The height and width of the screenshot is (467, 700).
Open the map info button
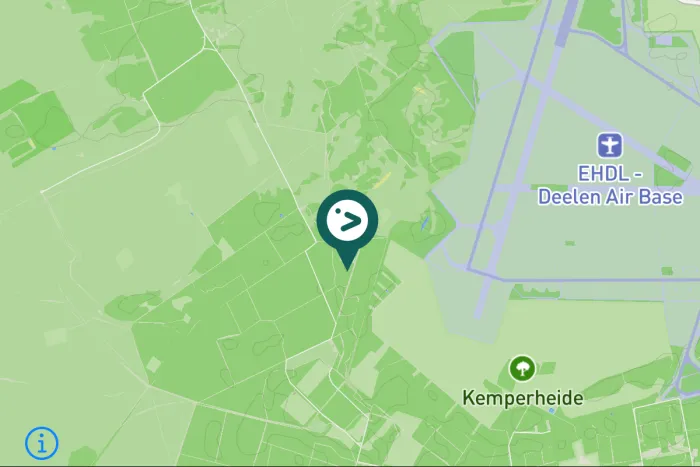pos(42,443)
